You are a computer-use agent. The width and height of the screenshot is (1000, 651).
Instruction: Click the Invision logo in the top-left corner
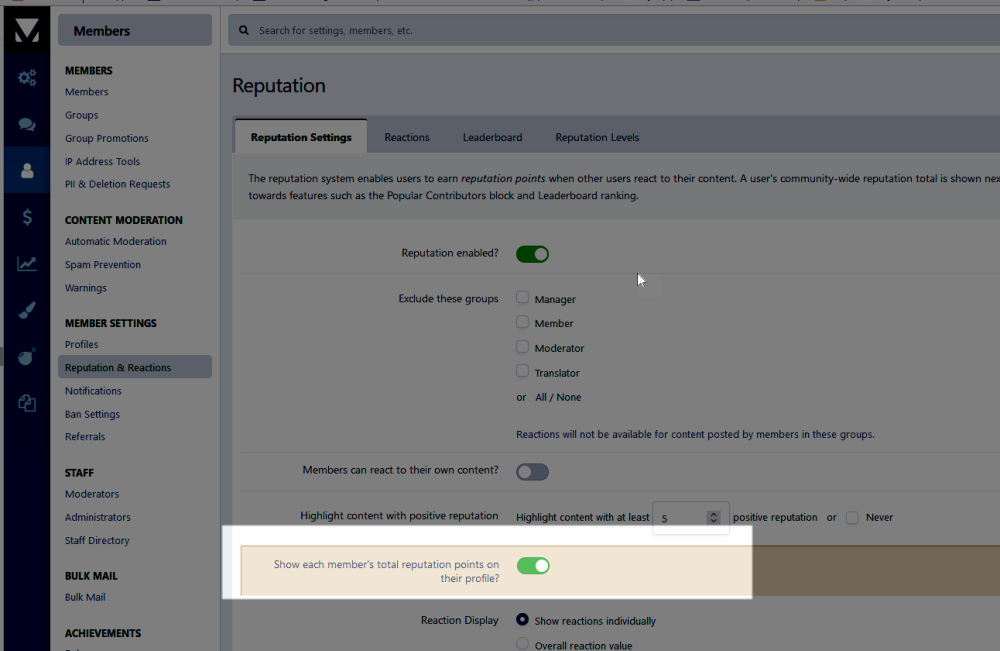27,31
